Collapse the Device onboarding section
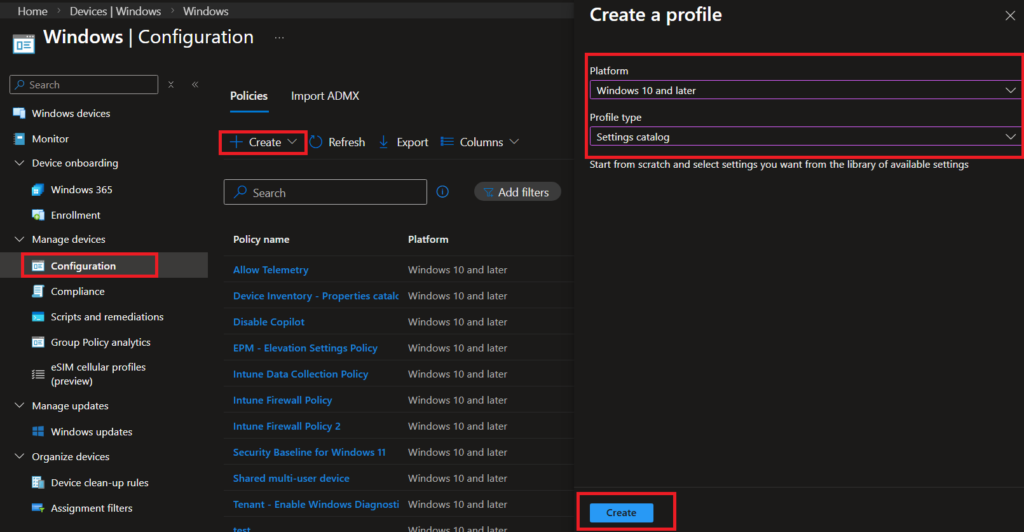This screenshot has width=1024, height=532. [x=19, y=163]
